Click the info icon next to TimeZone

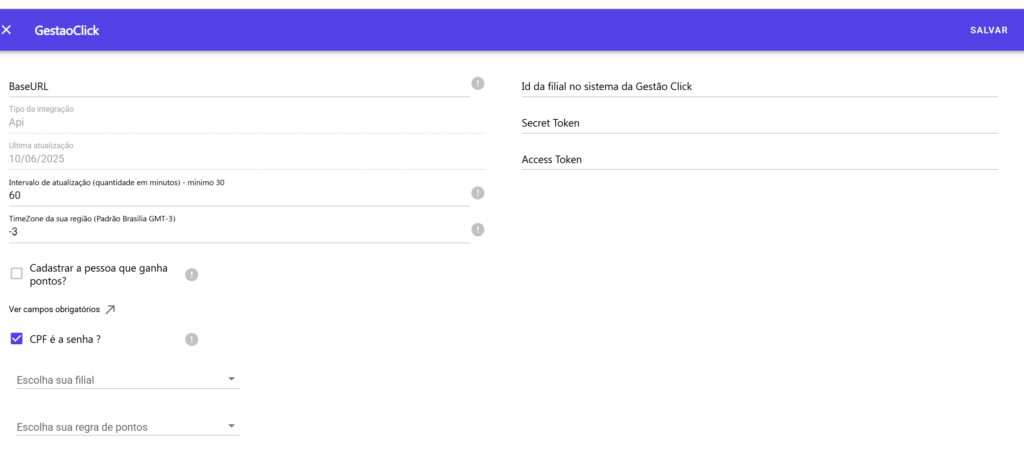478,230
